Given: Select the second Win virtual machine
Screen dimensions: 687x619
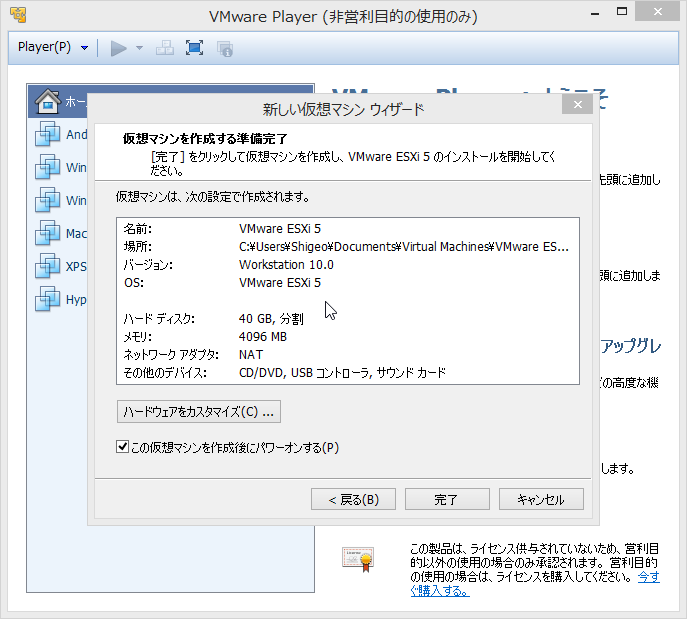Looking at the screenshot, I should 60,200.
